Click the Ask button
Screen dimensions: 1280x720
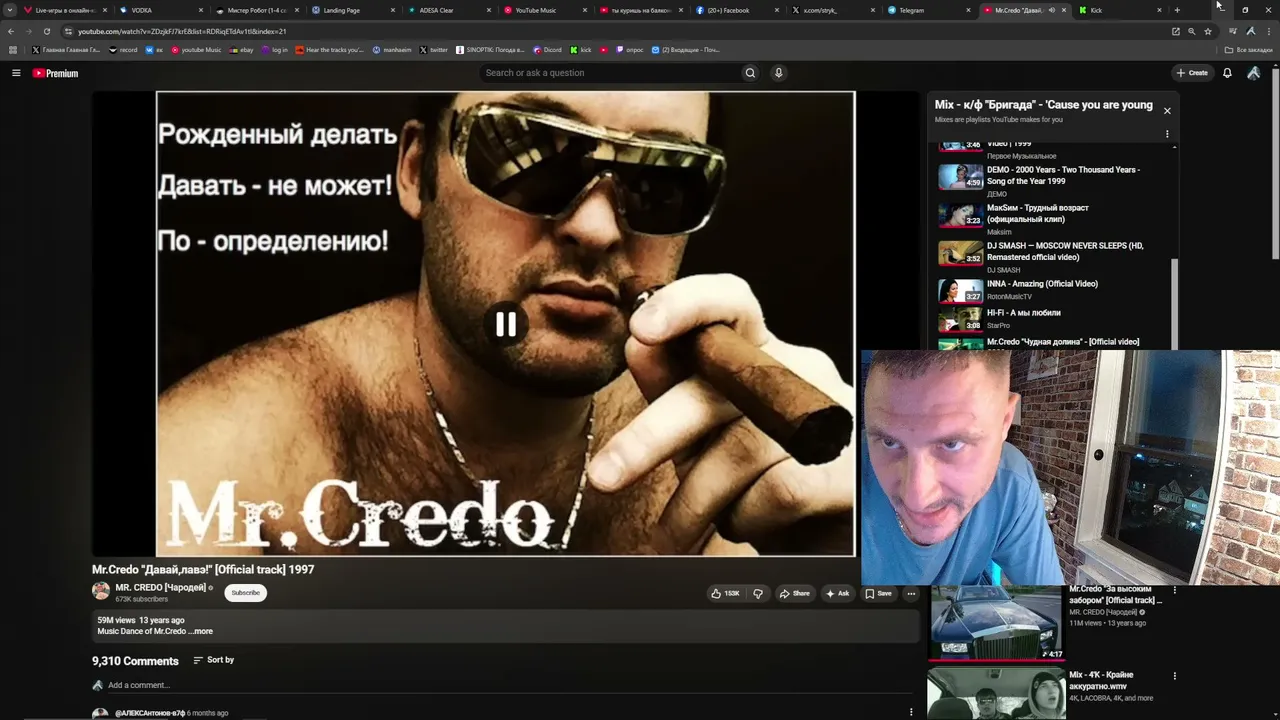click(x=837, y=593)
